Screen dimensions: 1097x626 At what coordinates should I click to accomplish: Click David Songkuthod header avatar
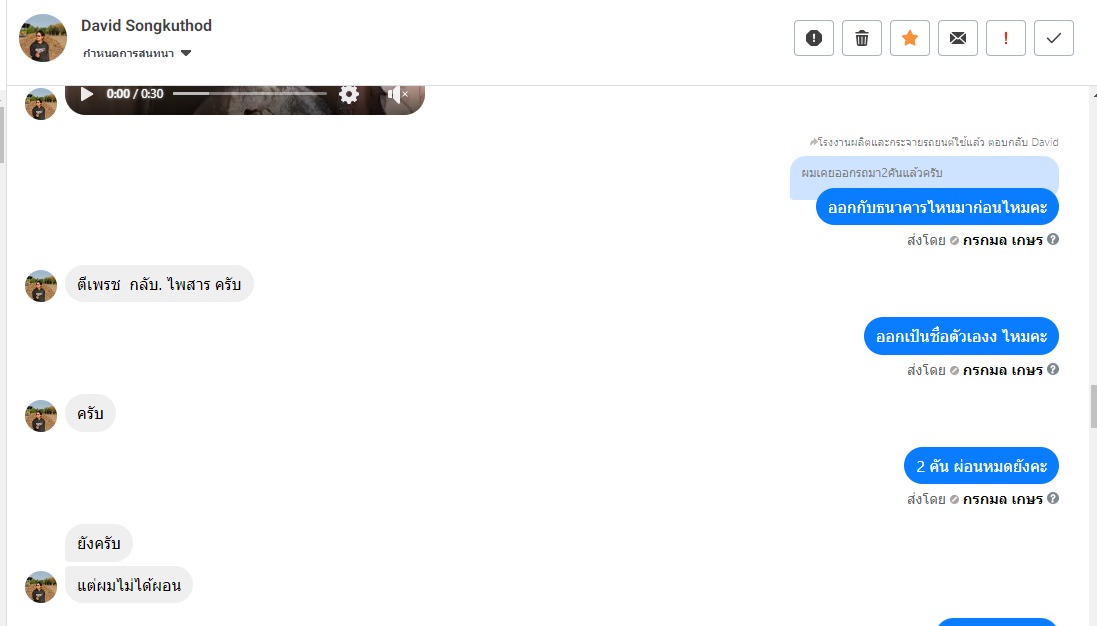click(43, 38)
